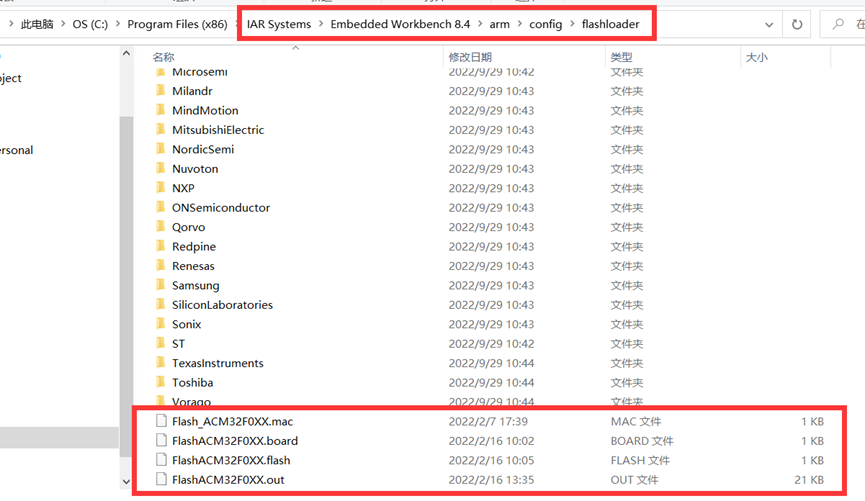The image size is (865, 501).
Task: Click the search box magnifier icon
Action: (838, 24)
